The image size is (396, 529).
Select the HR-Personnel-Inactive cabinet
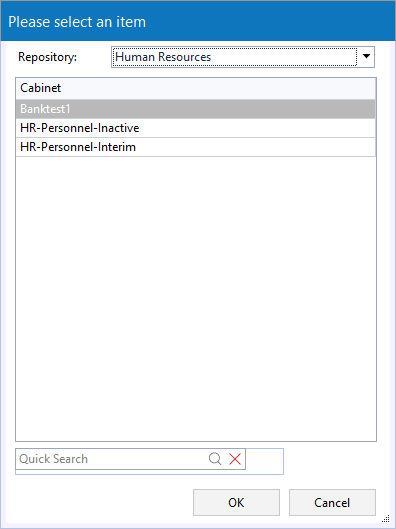[x=196, y=128]
